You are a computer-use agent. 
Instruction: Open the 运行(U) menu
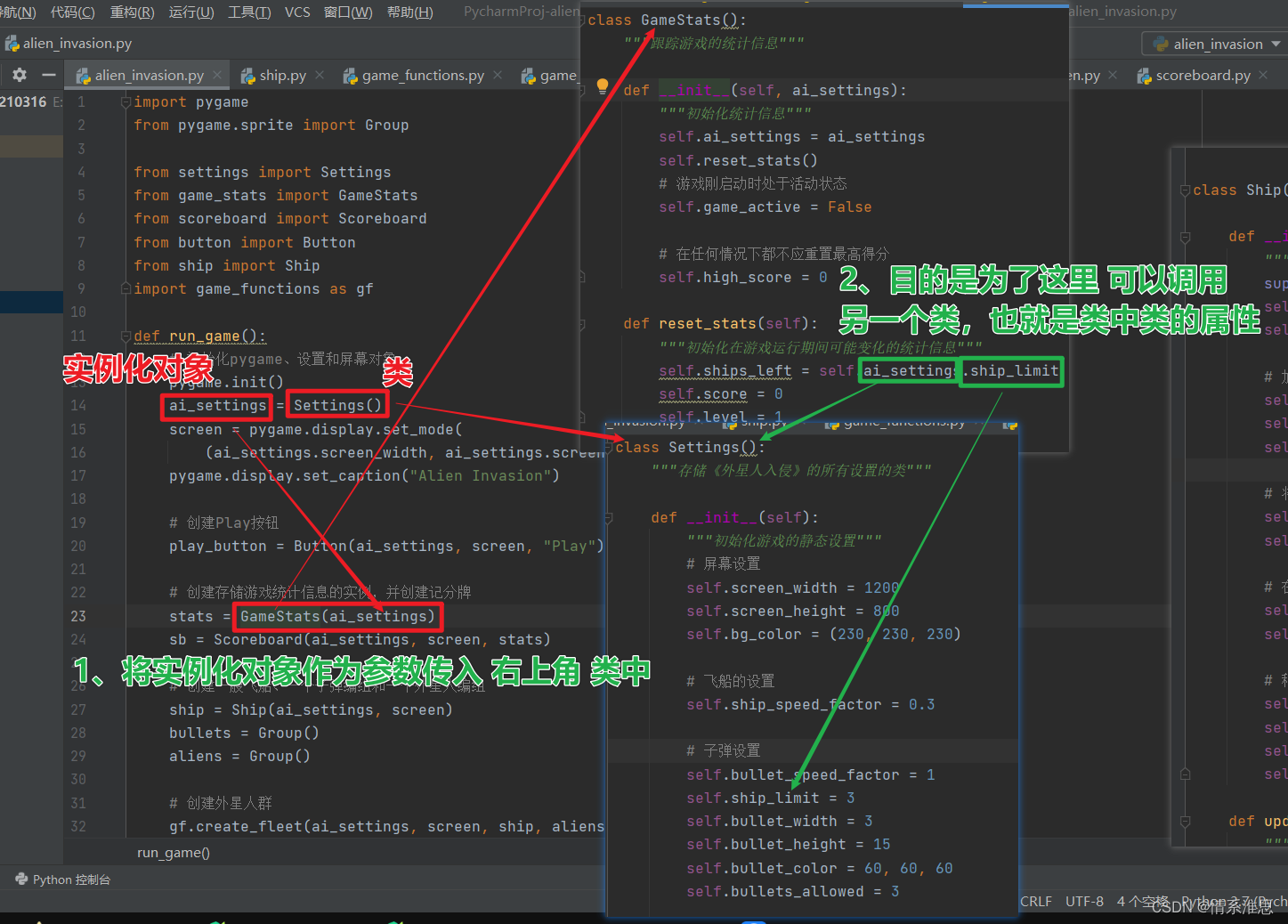191,12
